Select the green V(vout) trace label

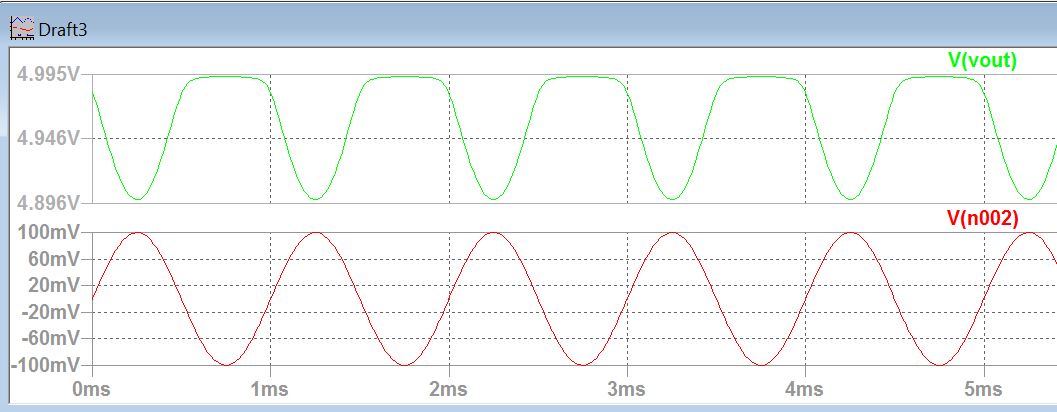point(982,59)
